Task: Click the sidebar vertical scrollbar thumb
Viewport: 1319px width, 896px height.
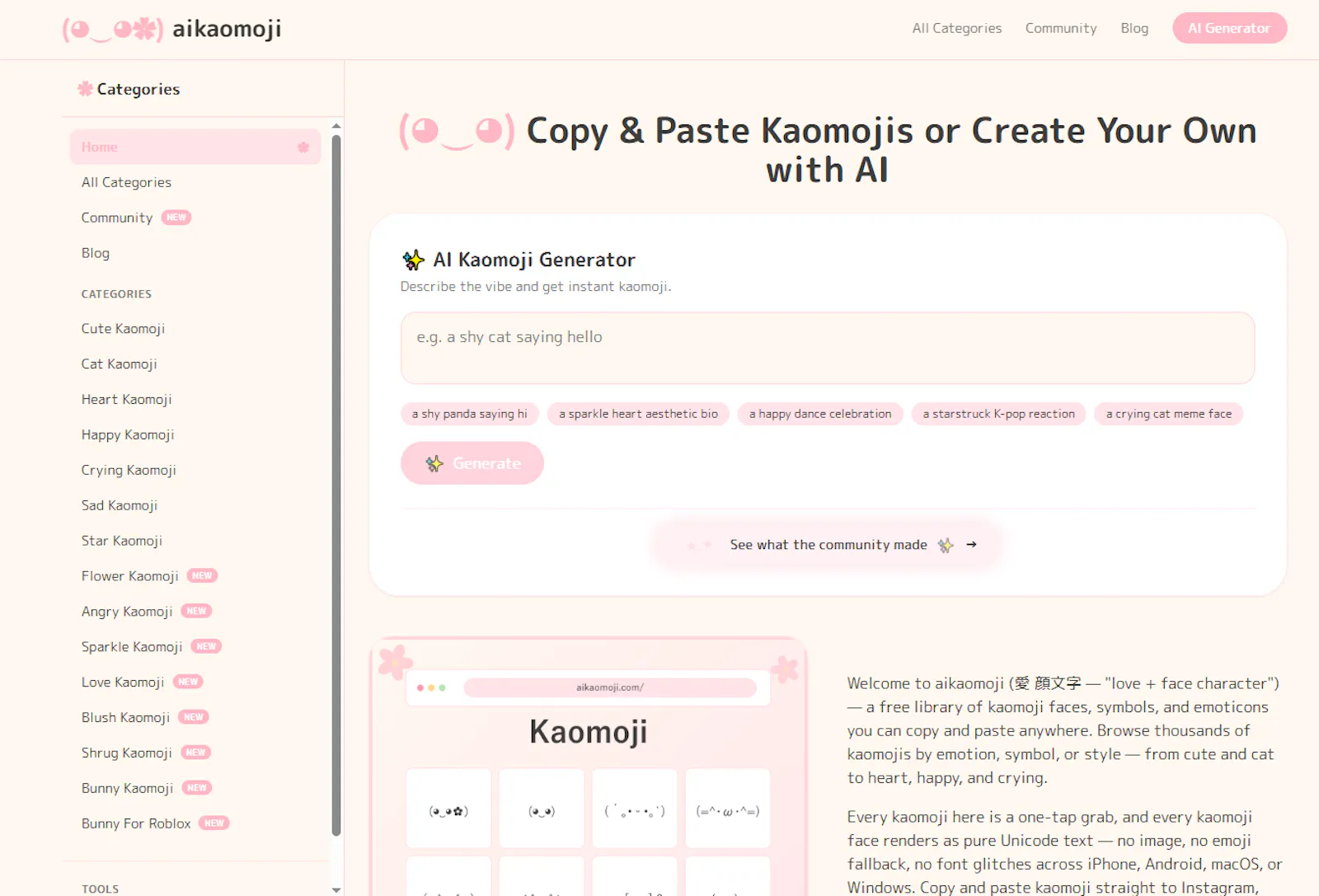Action: 336,486
